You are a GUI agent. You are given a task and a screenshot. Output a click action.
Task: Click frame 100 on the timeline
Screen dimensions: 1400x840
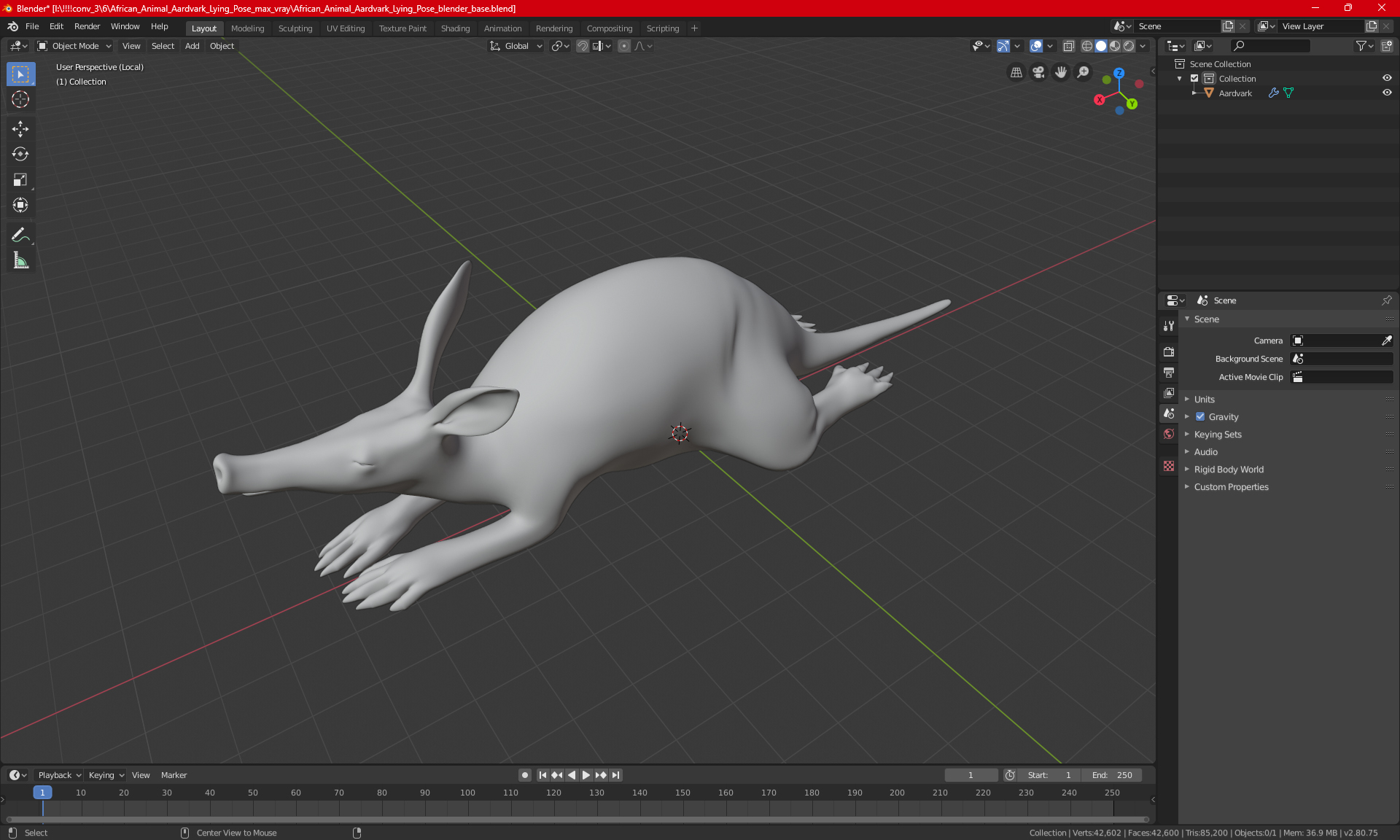tap(467, 793)
